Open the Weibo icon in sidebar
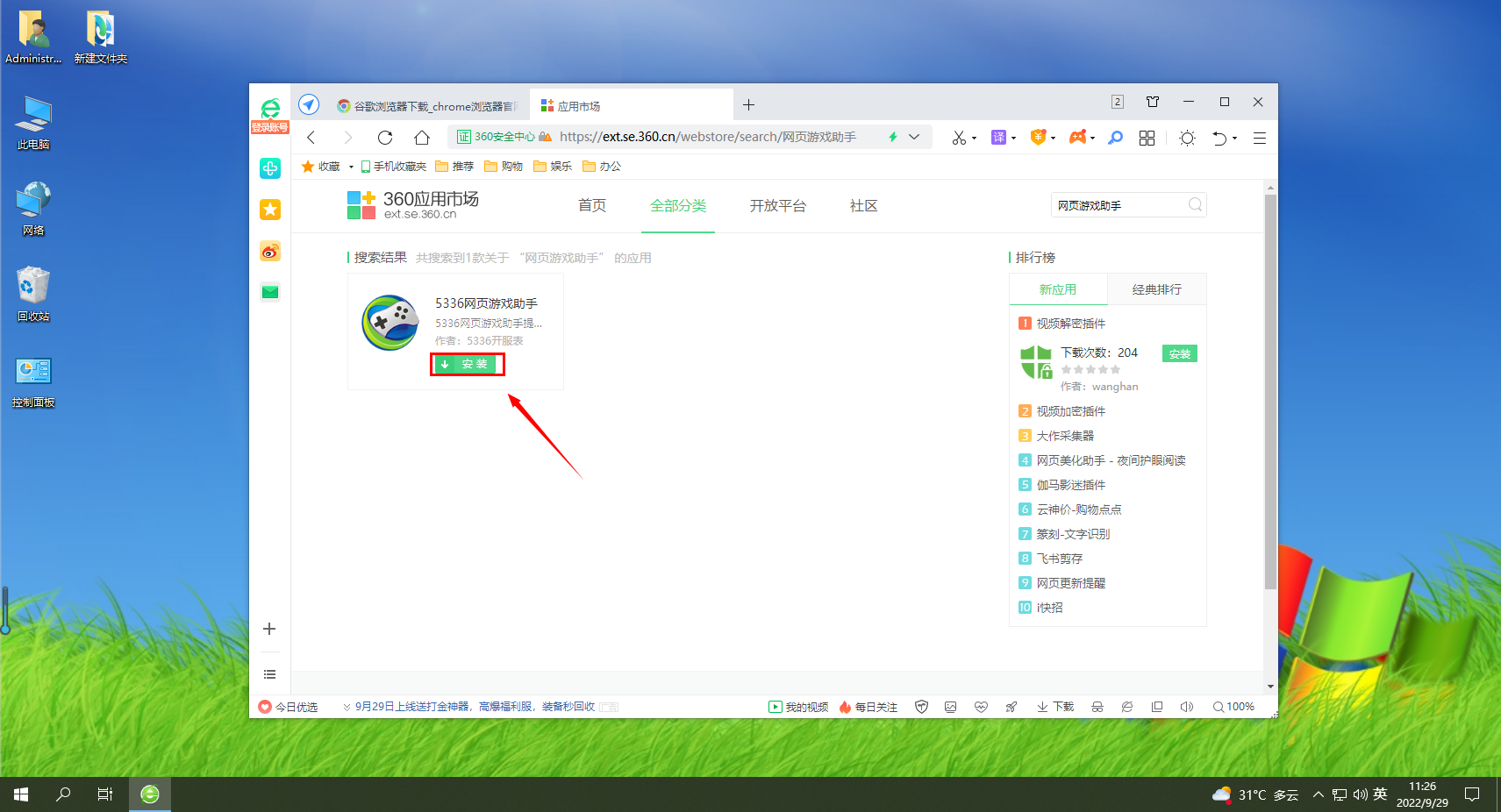Viewport: 1501px width, 812px height. click(270, 252)
